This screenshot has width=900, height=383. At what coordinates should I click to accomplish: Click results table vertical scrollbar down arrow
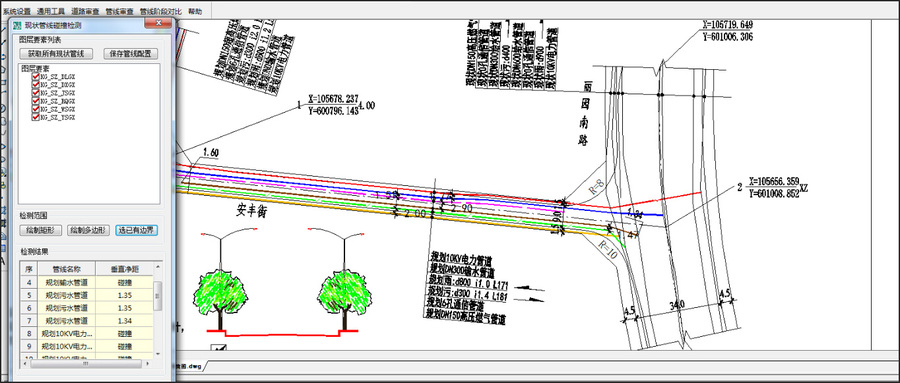tap(158, 354)
